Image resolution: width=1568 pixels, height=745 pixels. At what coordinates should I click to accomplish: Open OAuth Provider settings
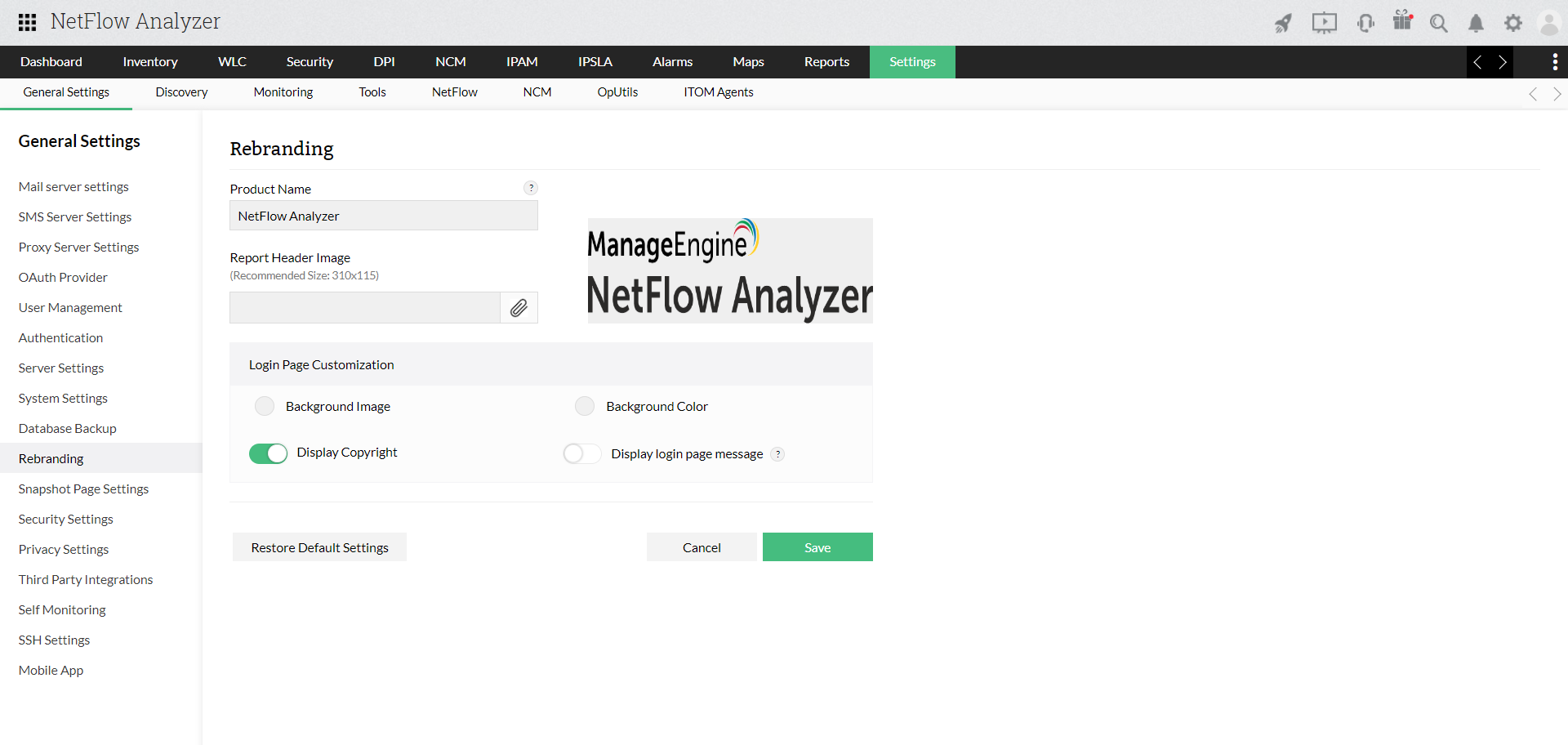coord(63,278)
